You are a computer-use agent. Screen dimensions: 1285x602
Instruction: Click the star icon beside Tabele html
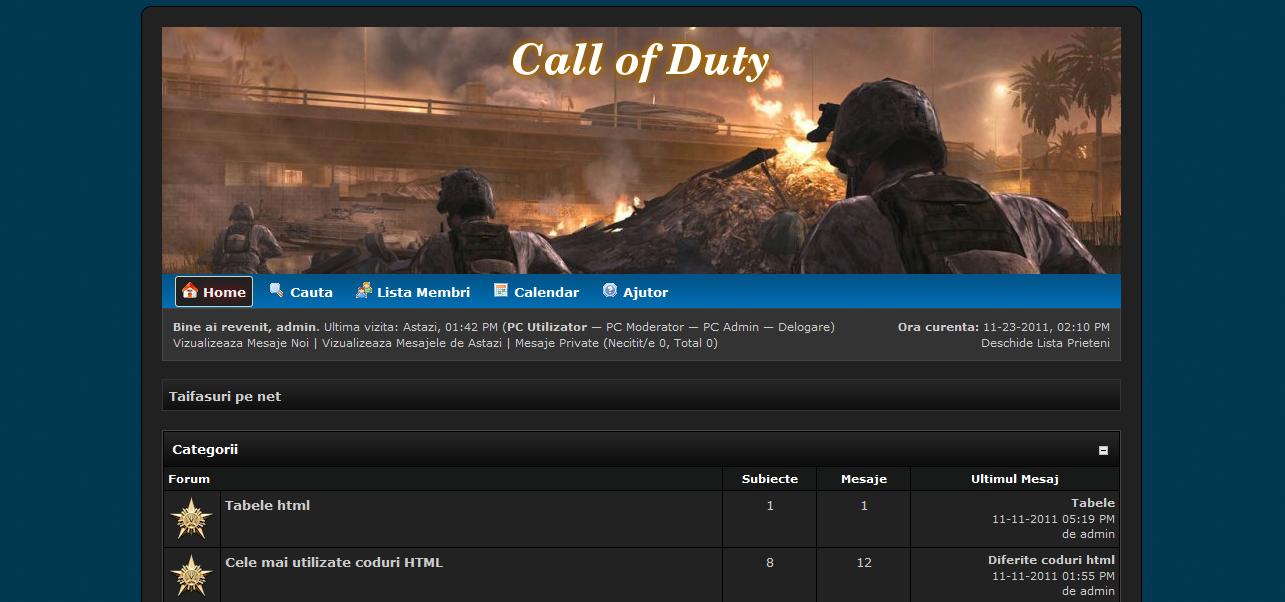(191, 519)
